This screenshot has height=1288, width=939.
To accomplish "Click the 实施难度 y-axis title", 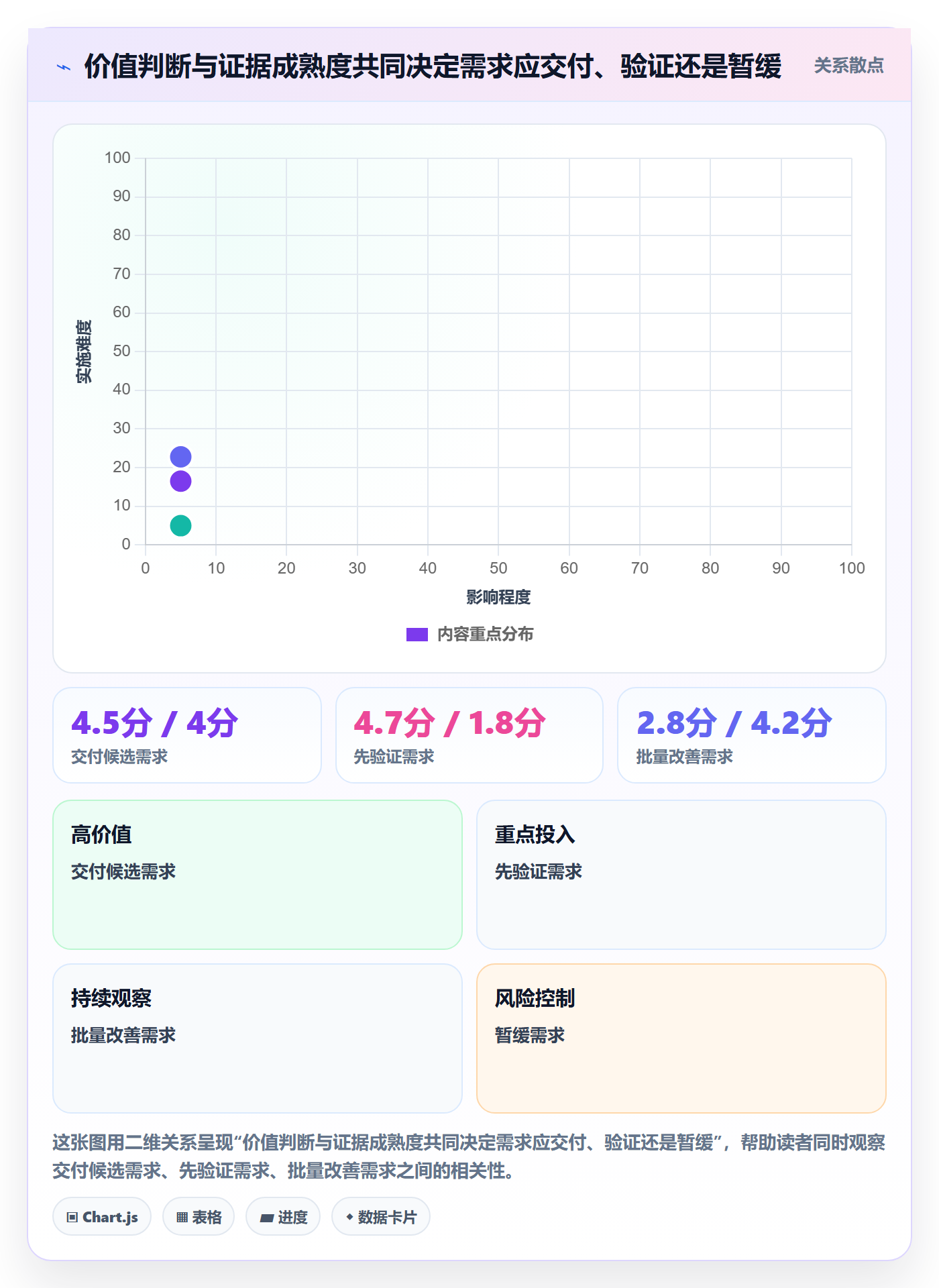I will [x=84, y=352].
